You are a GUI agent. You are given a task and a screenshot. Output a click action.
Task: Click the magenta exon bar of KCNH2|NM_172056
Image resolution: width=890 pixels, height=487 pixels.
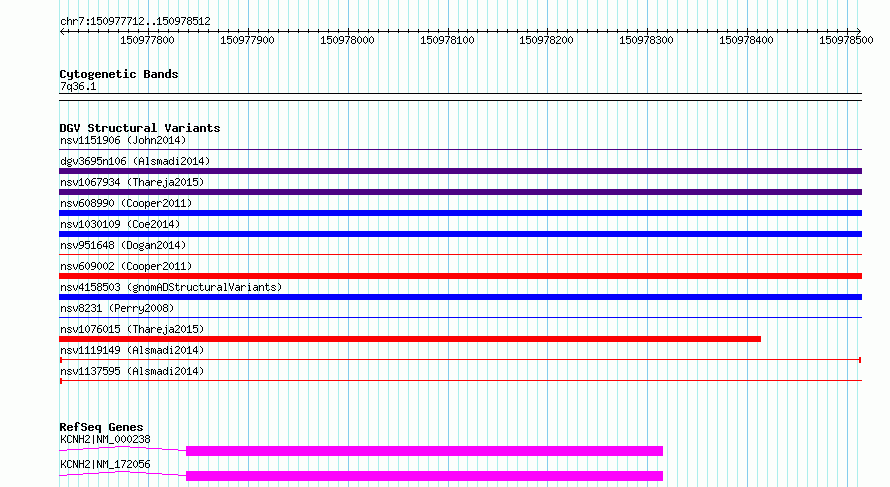[x=425, y=476]
